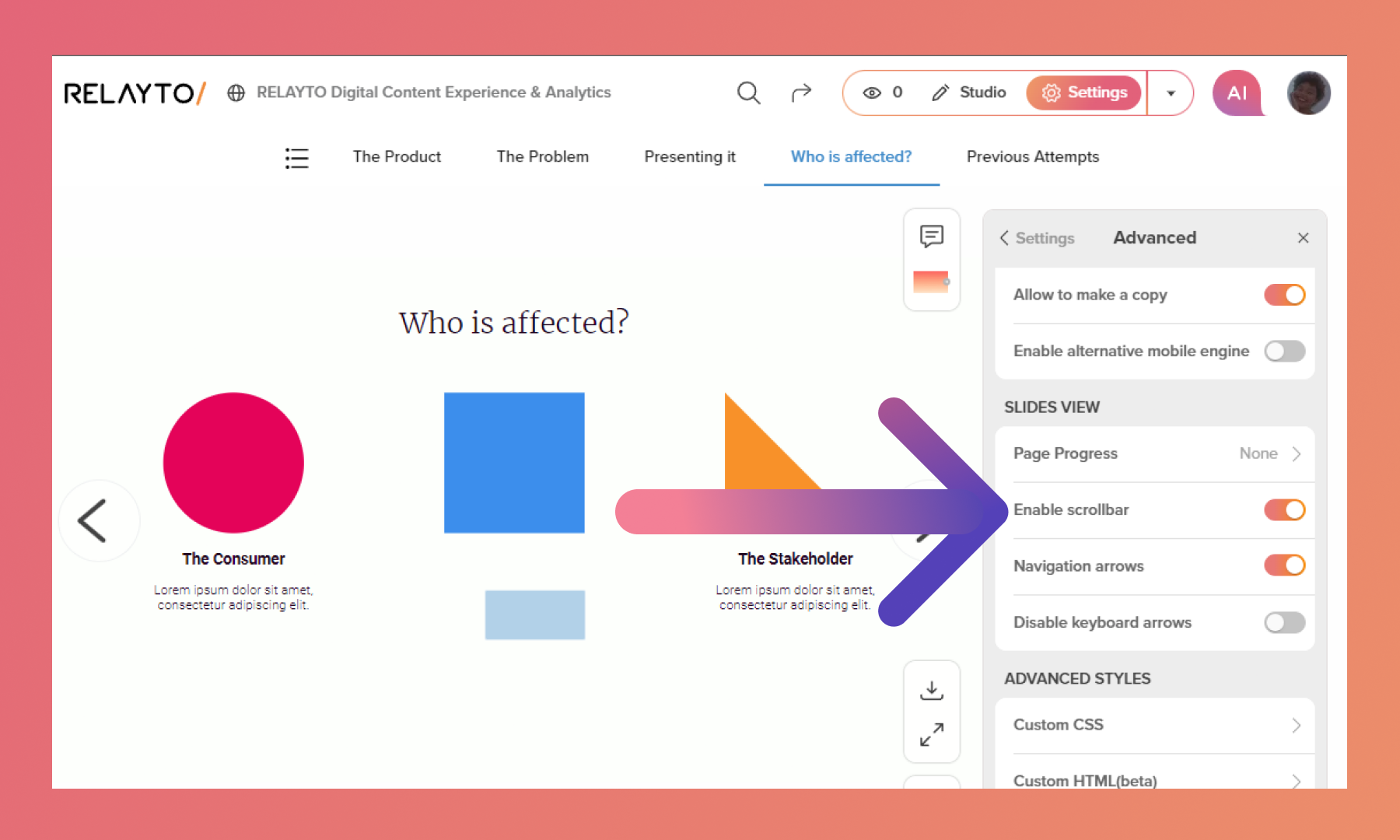
Task: Toggle Disable keyboard arrows switch
Action: coord(1284,622)
